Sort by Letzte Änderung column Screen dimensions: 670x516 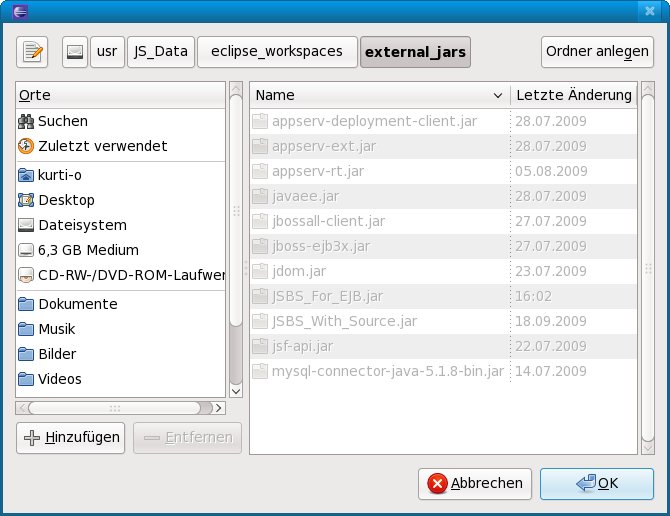pos(573,95)
